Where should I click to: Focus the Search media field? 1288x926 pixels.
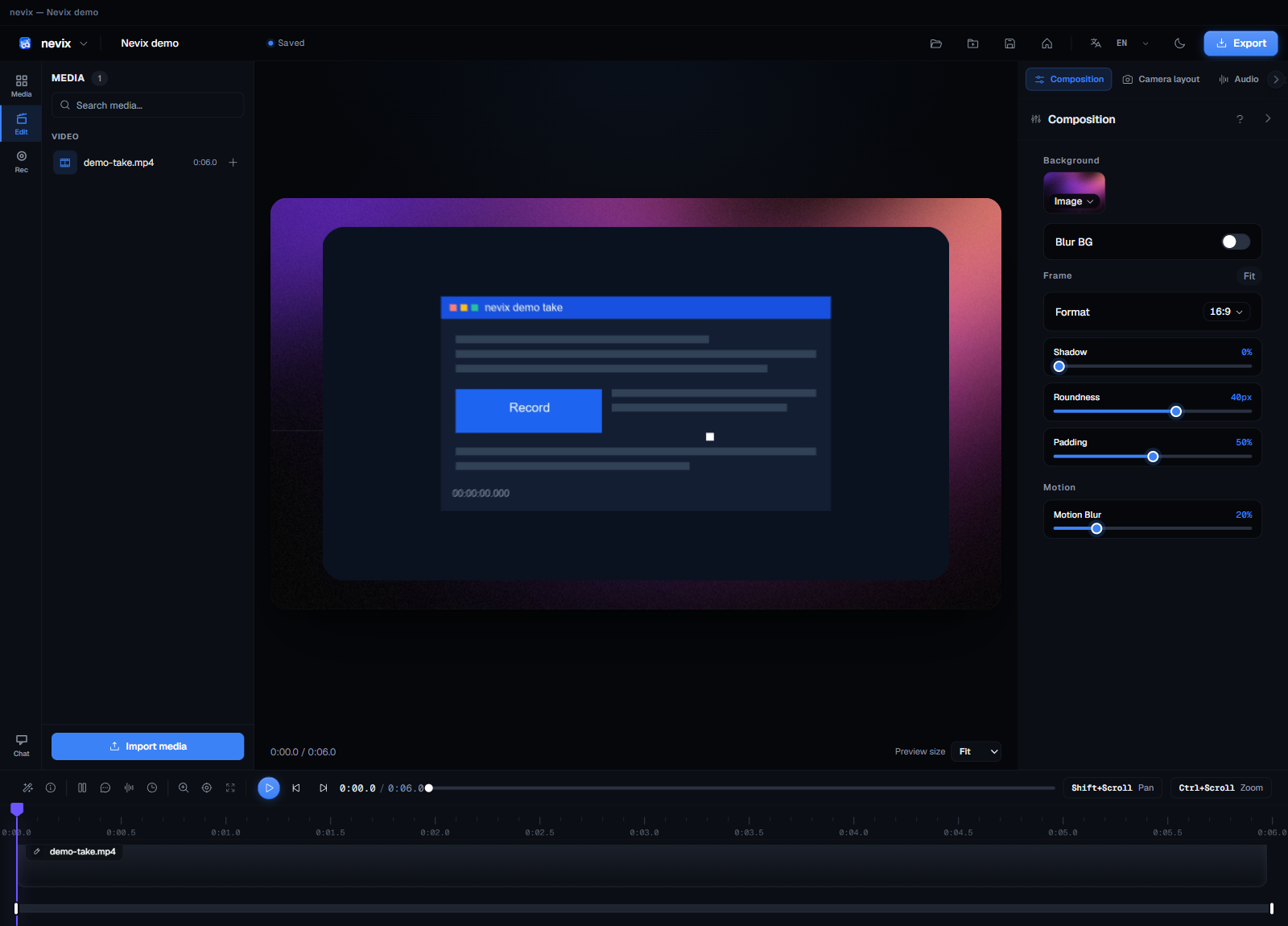point(148,105)
